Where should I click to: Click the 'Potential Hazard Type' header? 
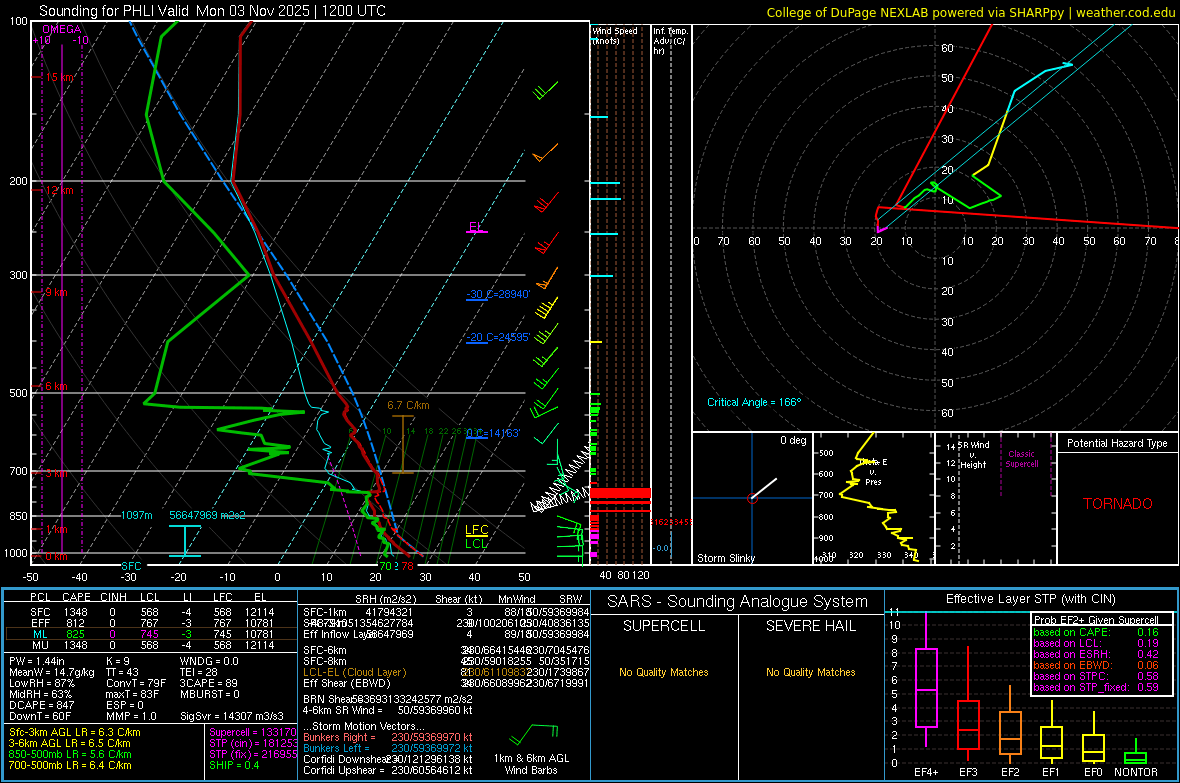(1118, 443)
